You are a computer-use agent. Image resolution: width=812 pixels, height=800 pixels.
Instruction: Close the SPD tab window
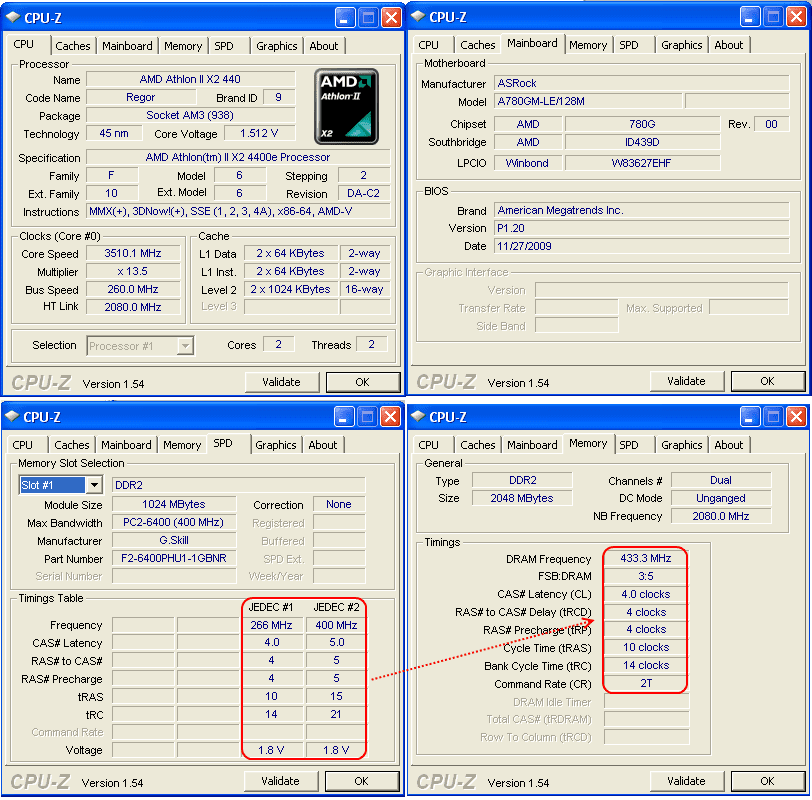(390, 417)
